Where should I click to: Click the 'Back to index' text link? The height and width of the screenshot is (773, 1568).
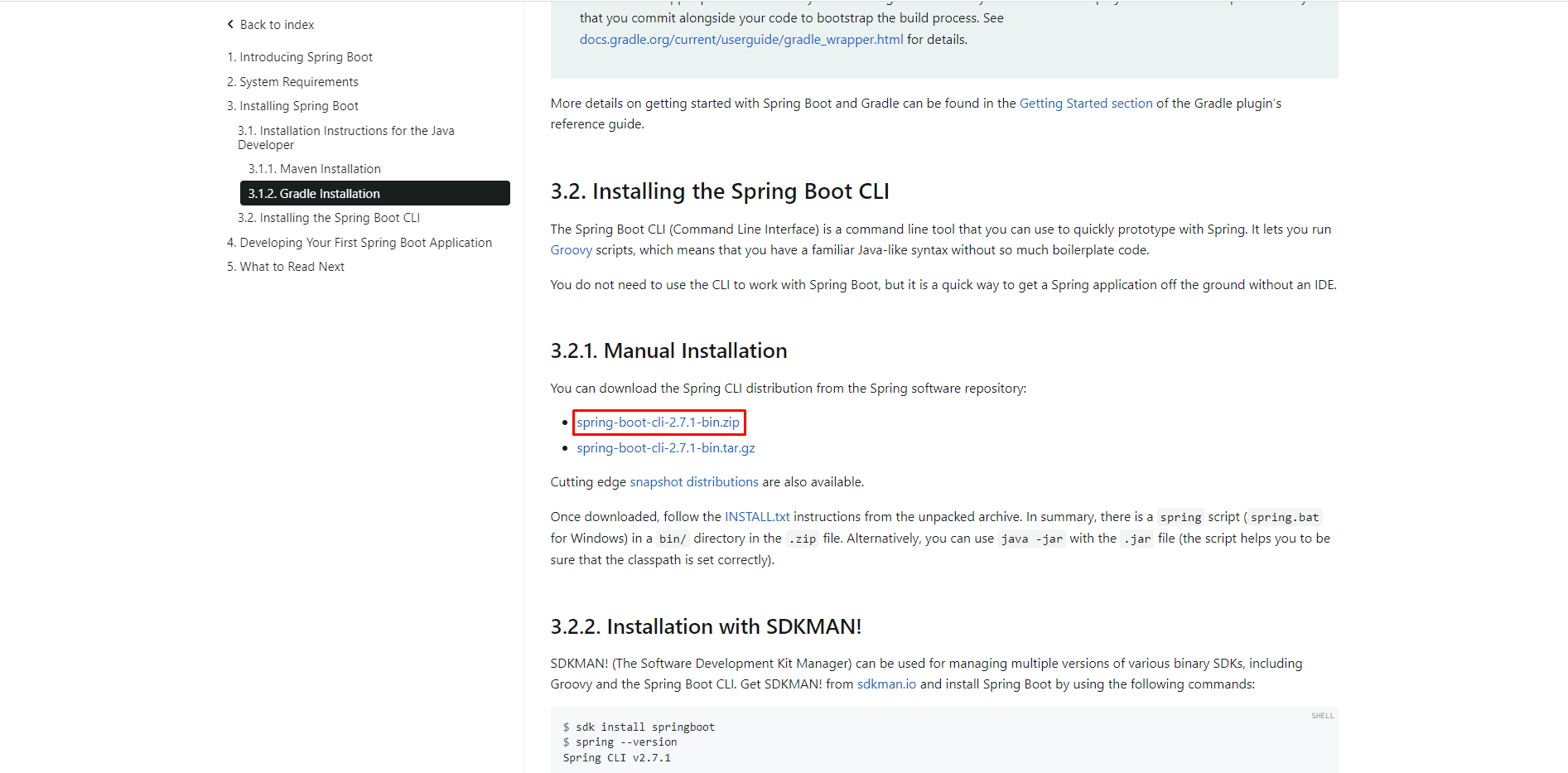277,25
